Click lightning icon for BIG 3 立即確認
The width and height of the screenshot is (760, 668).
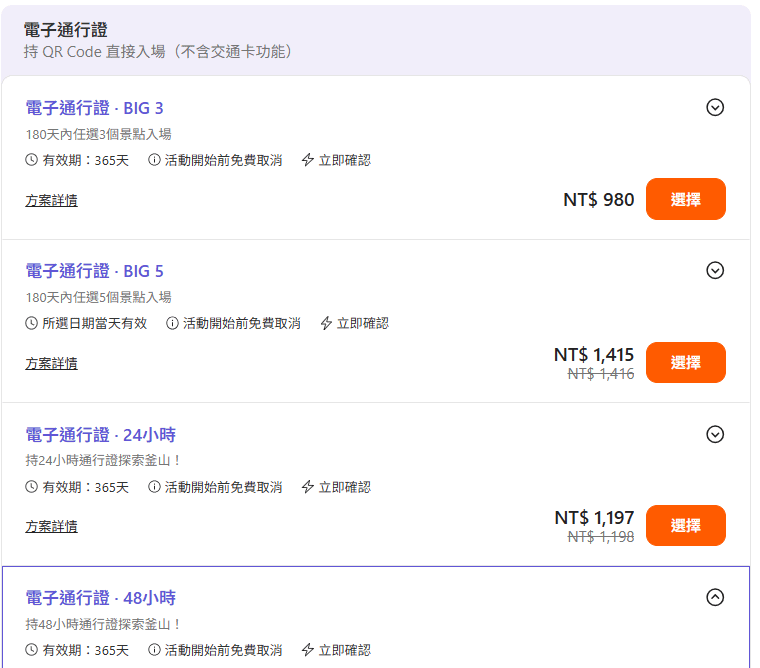point(308,160)
